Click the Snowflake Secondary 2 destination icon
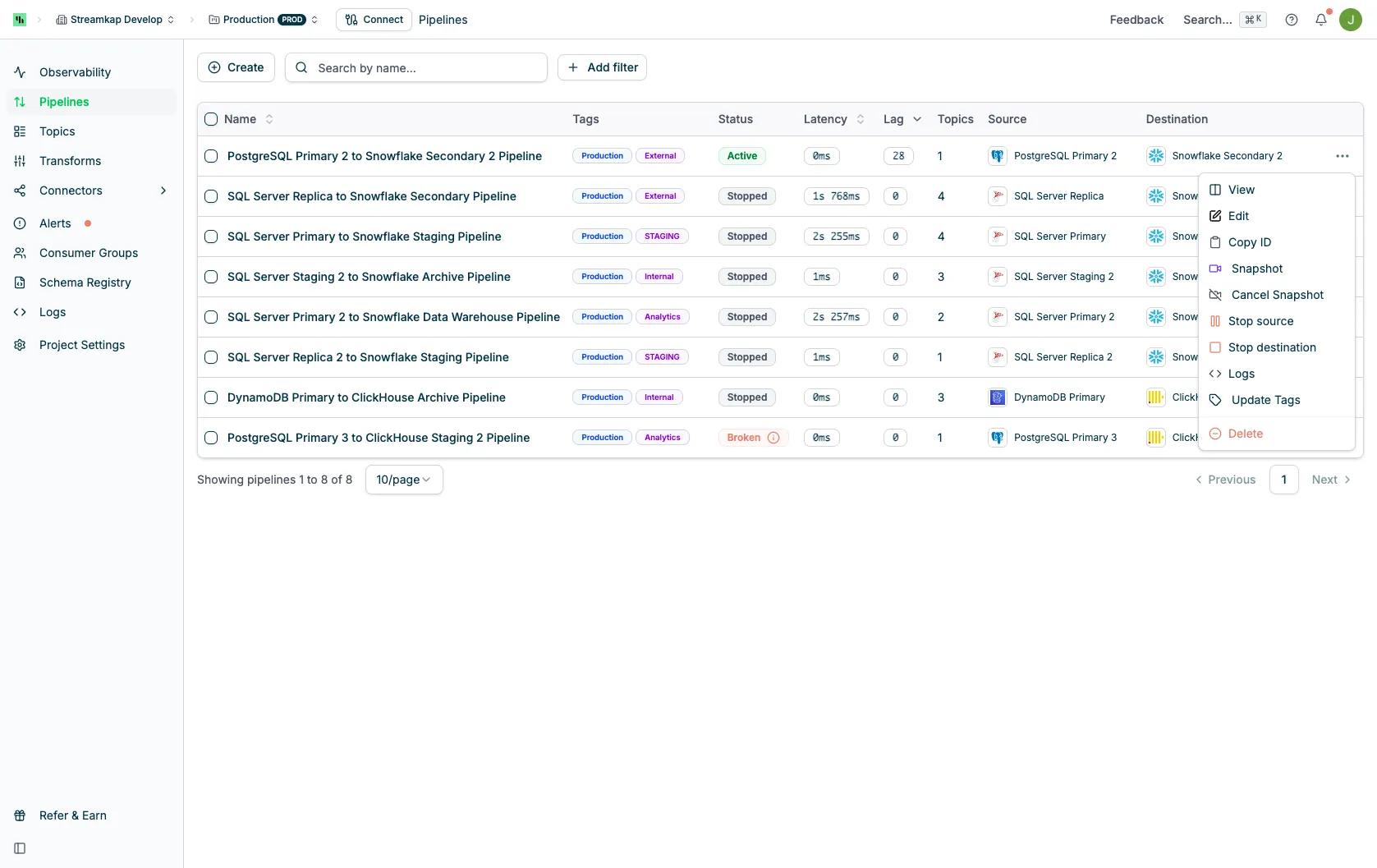This screenshot has width=1377, height=868. coord(1156,156)
